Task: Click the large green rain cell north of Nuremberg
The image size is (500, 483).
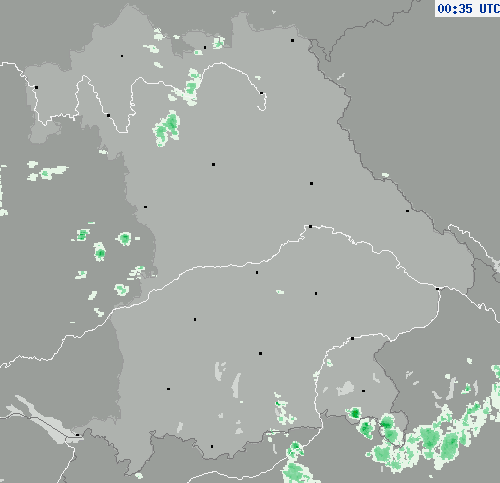Action: tap(167, 128)
